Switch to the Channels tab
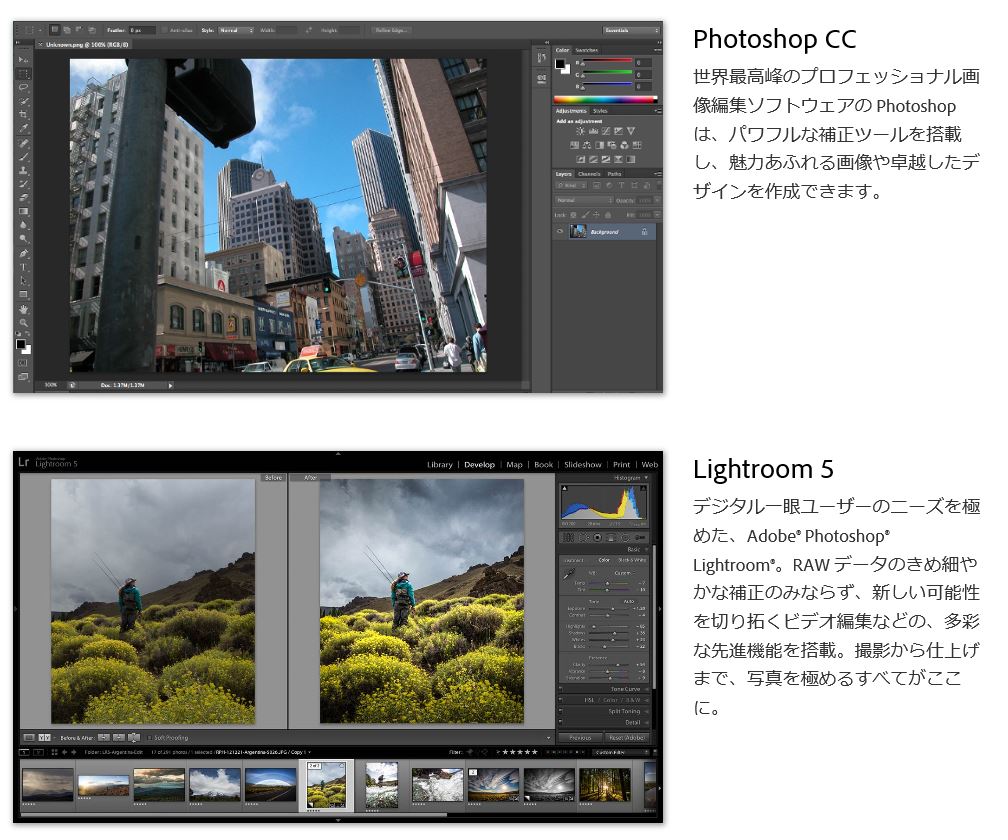Screen dimensions: 1008x840 589,174
